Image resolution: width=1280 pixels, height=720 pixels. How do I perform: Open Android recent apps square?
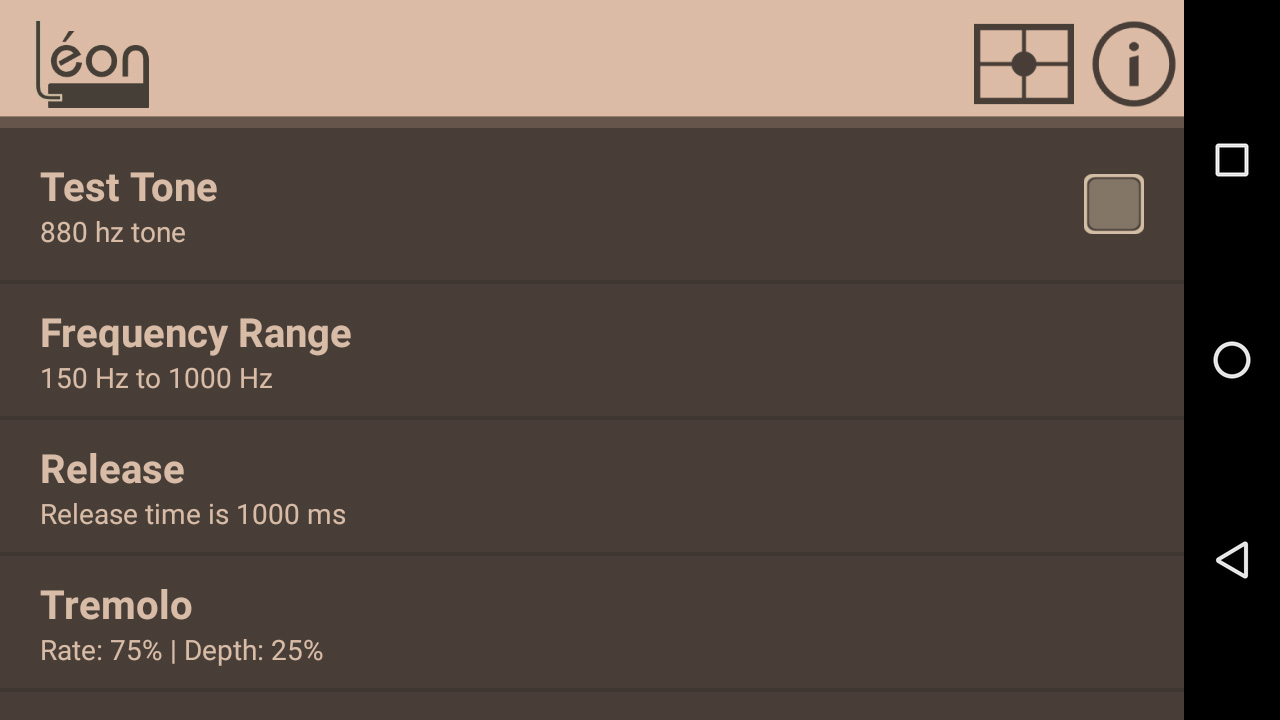pyautogui.click(x=1231, y=160)
